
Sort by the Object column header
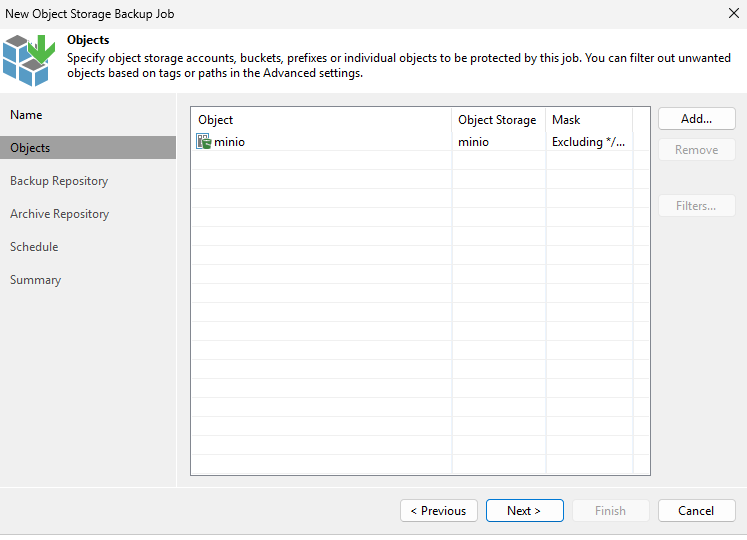tap(322, 120)
